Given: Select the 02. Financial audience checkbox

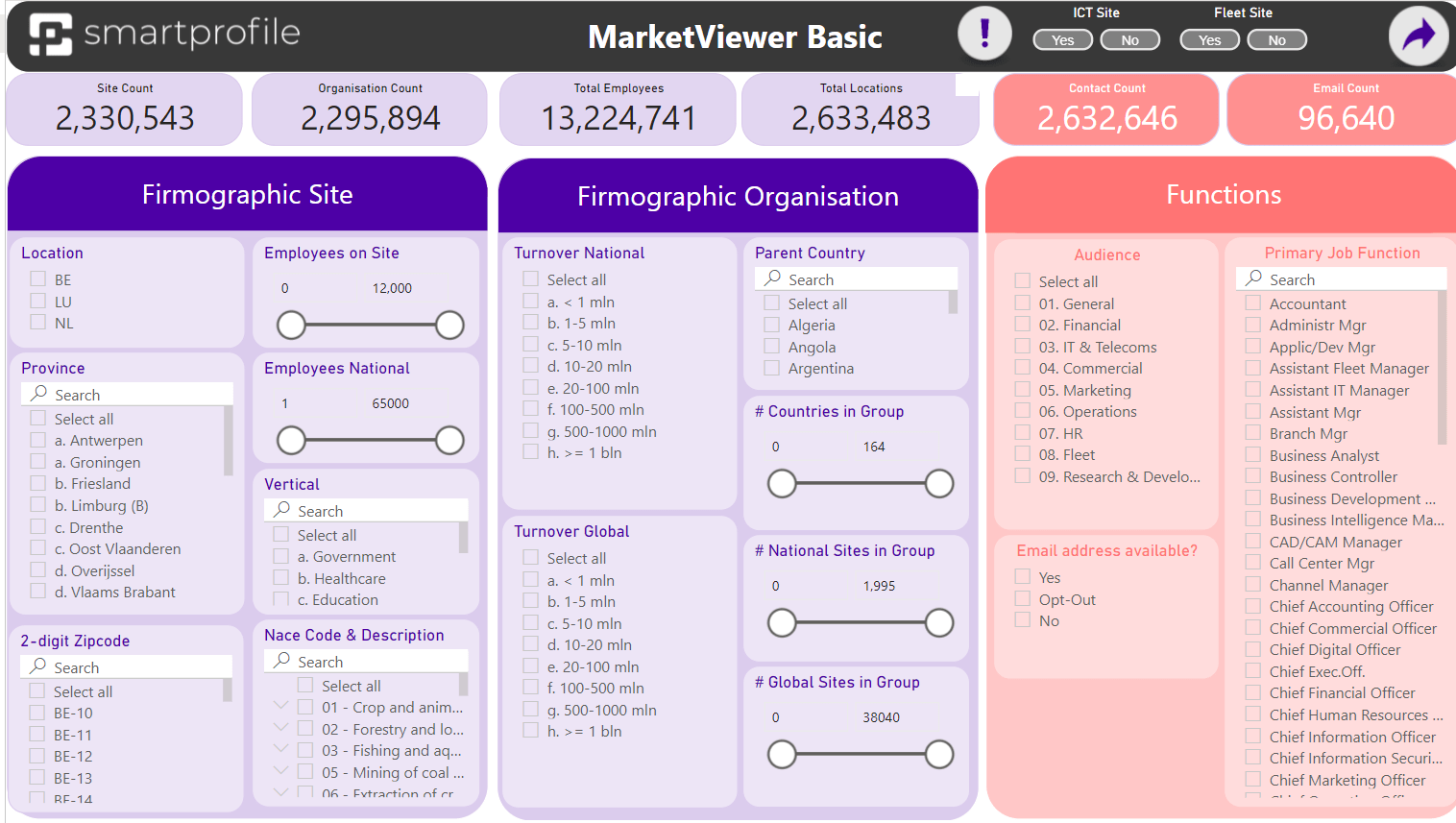Looking at the screenshot, I should click(1022, 325).
